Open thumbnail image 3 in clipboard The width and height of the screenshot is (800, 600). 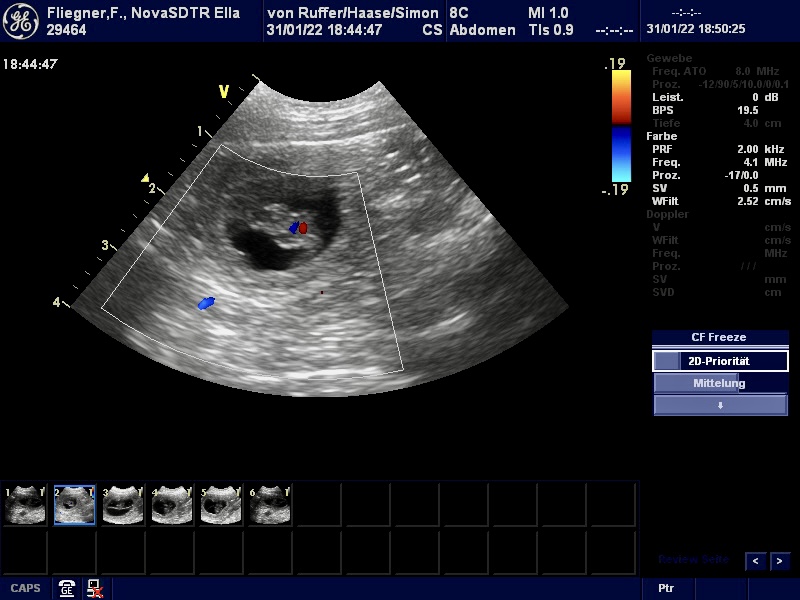click(x=123, y=506)
